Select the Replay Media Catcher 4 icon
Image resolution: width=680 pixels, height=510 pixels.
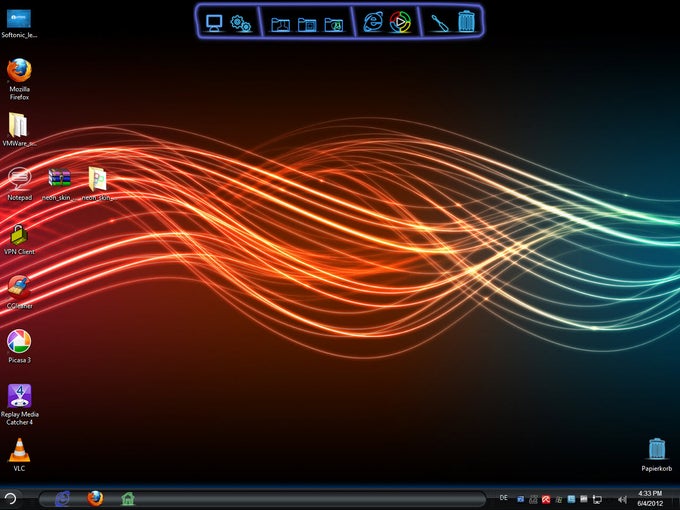point(19,405)
